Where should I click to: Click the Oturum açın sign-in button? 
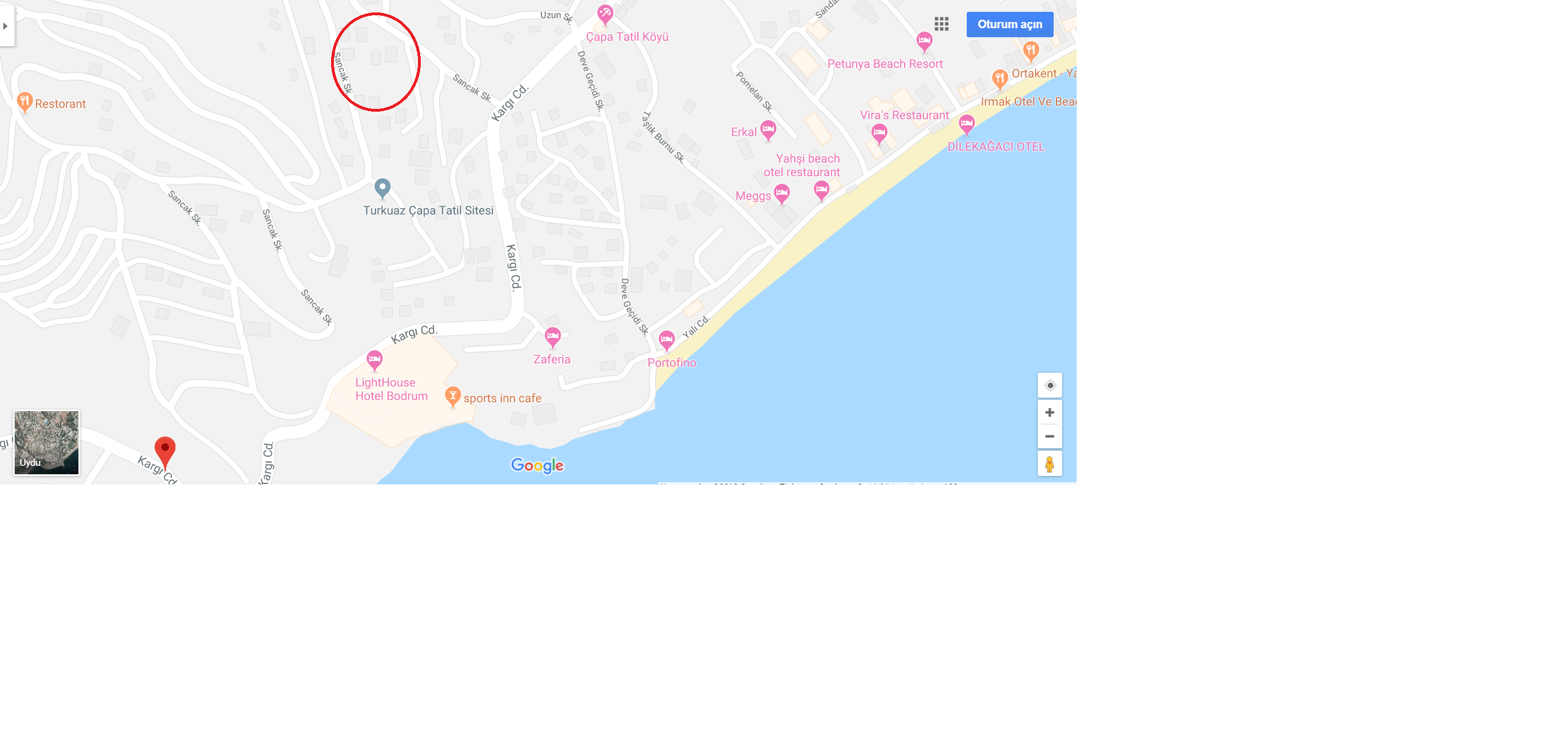(x=1010, y=24)
